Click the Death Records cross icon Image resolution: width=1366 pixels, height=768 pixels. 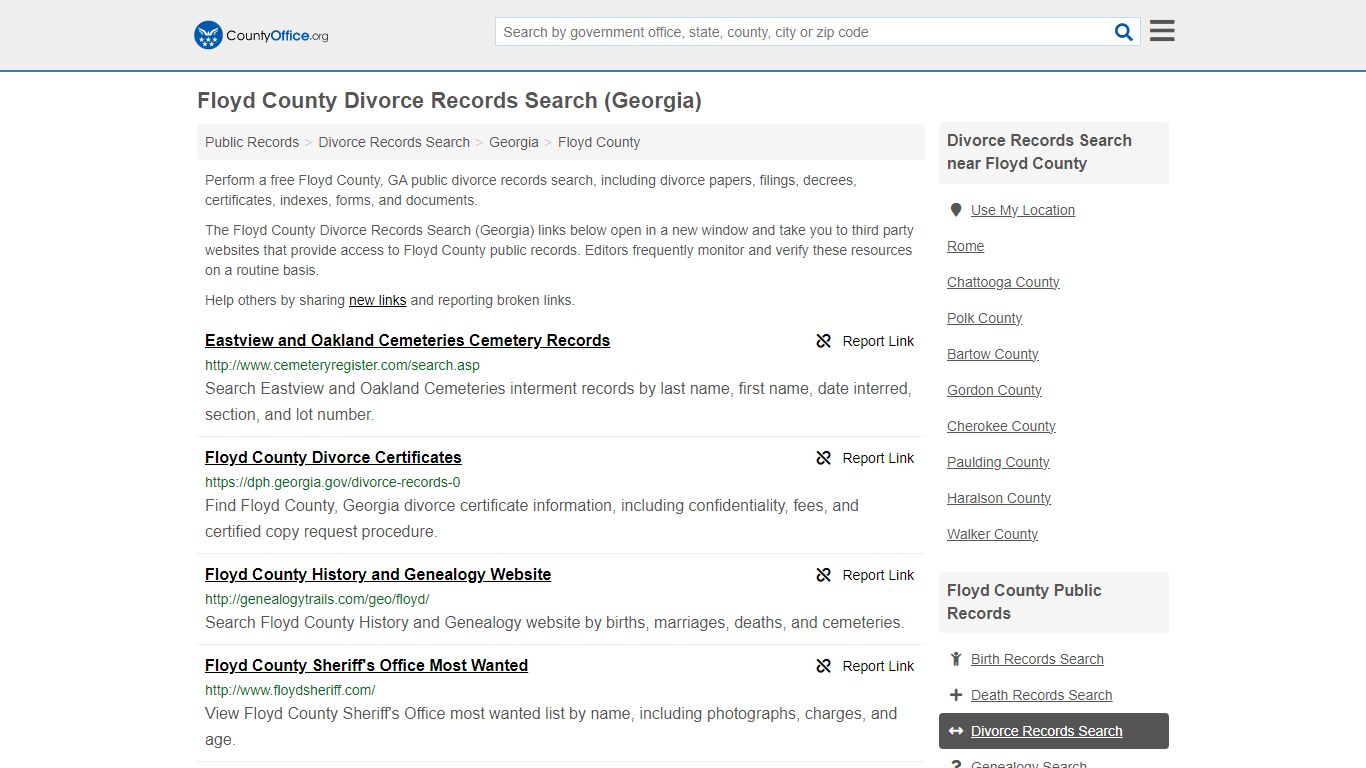[956, 695]
